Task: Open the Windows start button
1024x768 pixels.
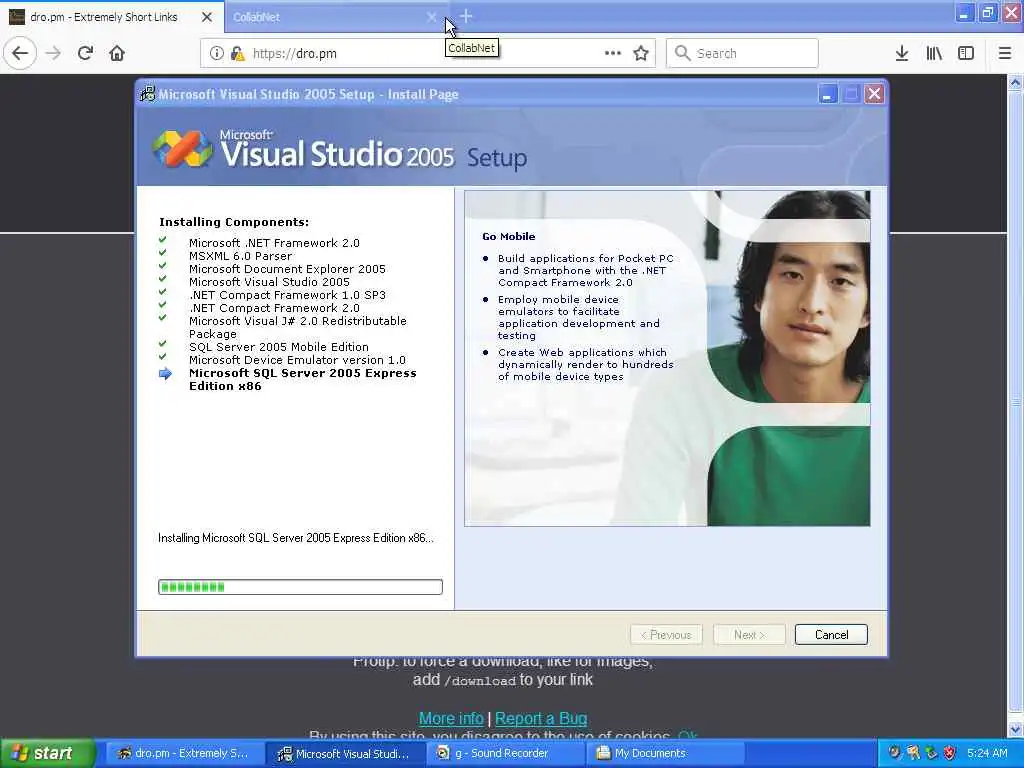Action: (x=47, y=754)
